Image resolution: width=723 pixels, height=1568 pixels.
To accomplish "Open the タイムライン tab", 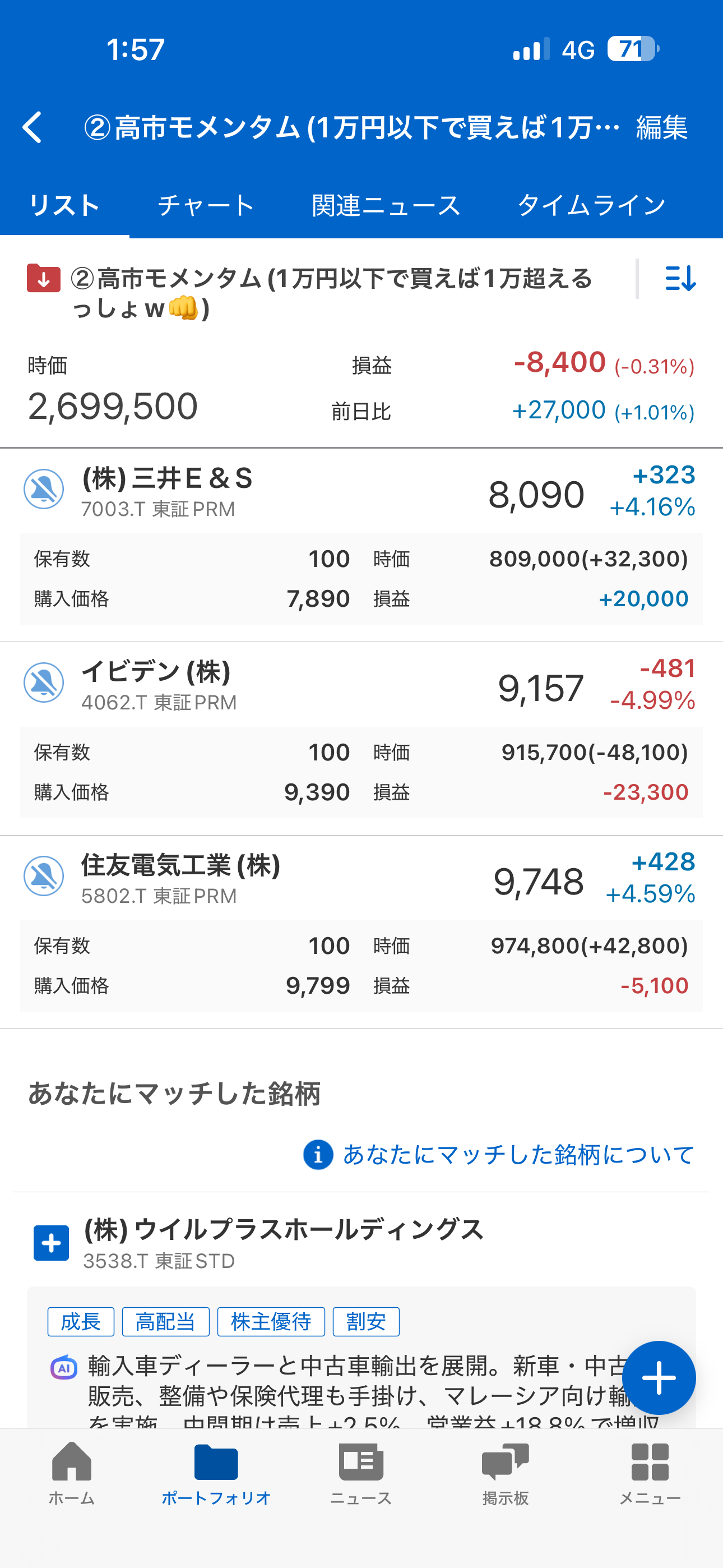I will click(591, 205).
